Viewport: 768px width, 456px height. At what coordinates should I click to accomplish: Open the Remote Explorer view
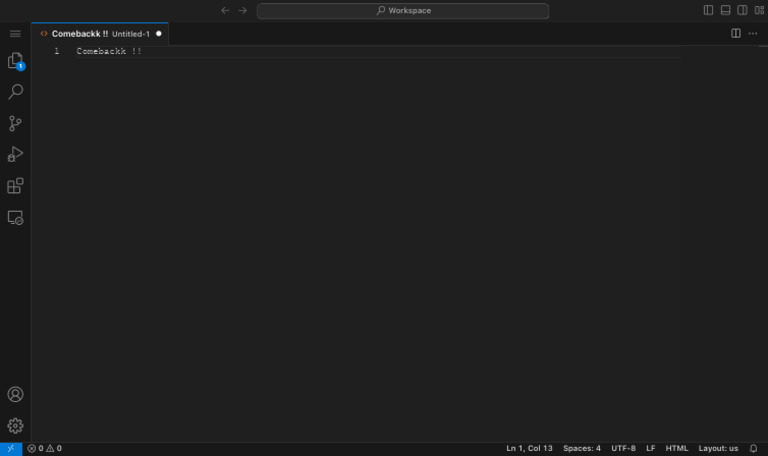(15, 217)
